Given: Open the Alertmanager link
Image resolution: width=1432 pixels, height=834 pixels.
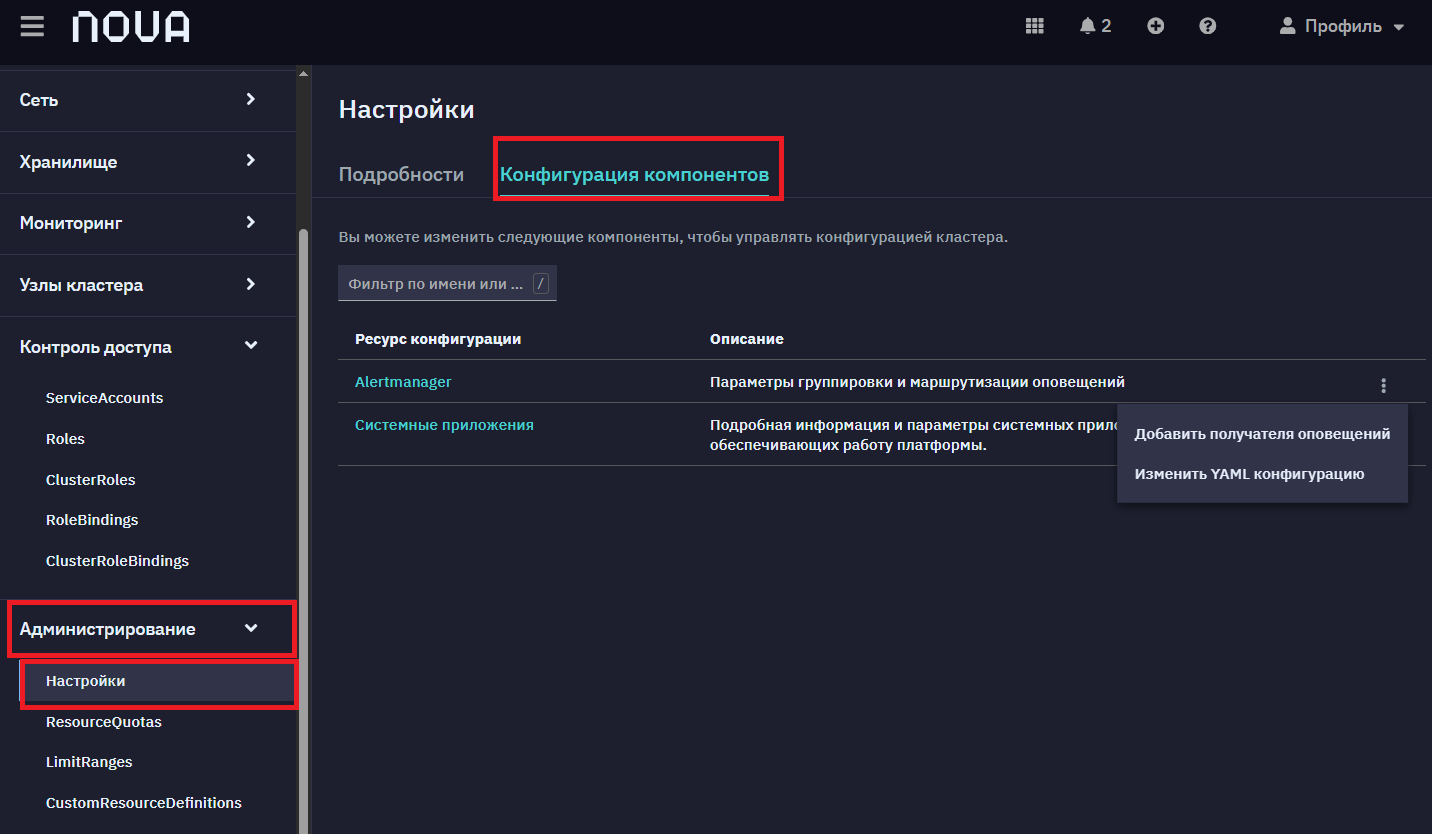Looking at the screenshot, I should [403, 382].
